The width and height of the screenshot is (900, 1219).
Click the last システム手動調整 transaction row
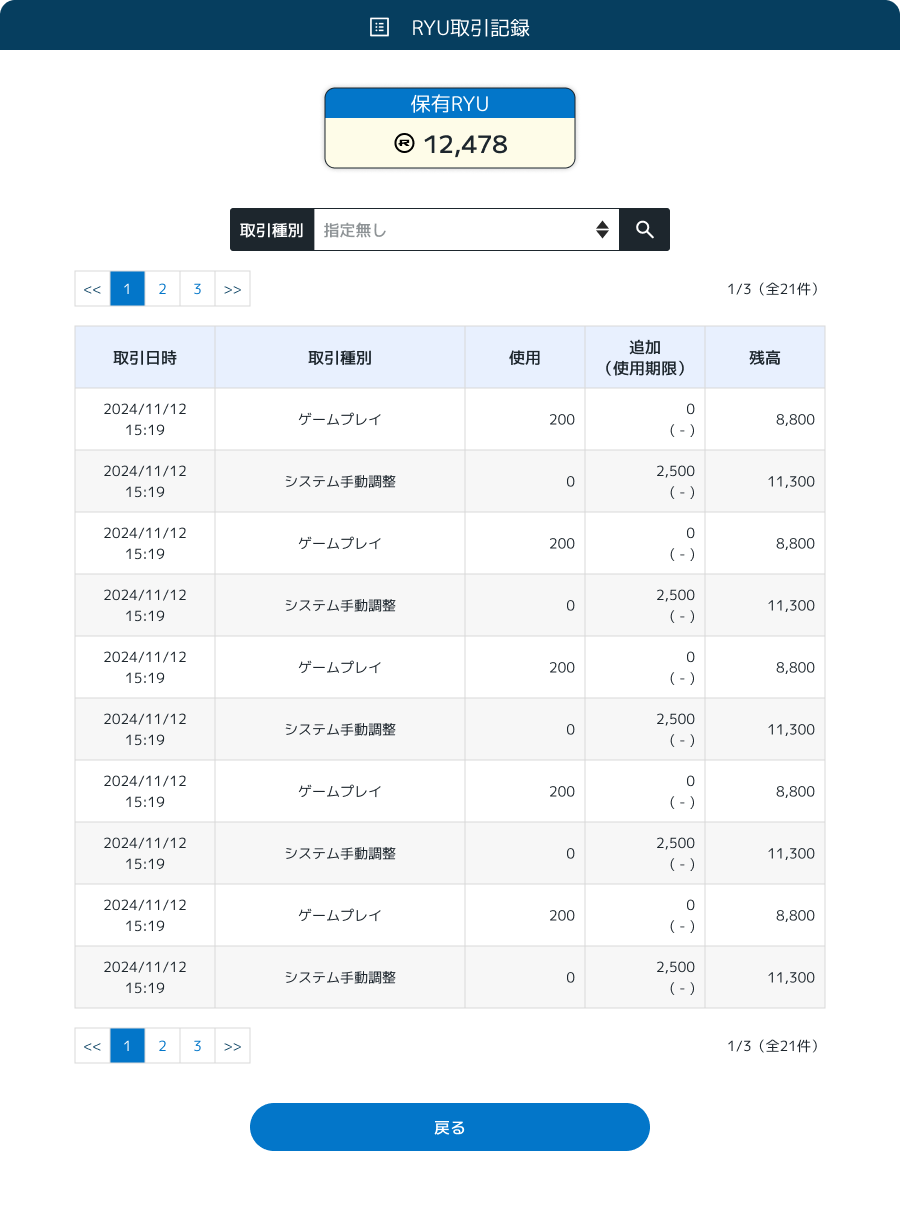tap(450, 977)
